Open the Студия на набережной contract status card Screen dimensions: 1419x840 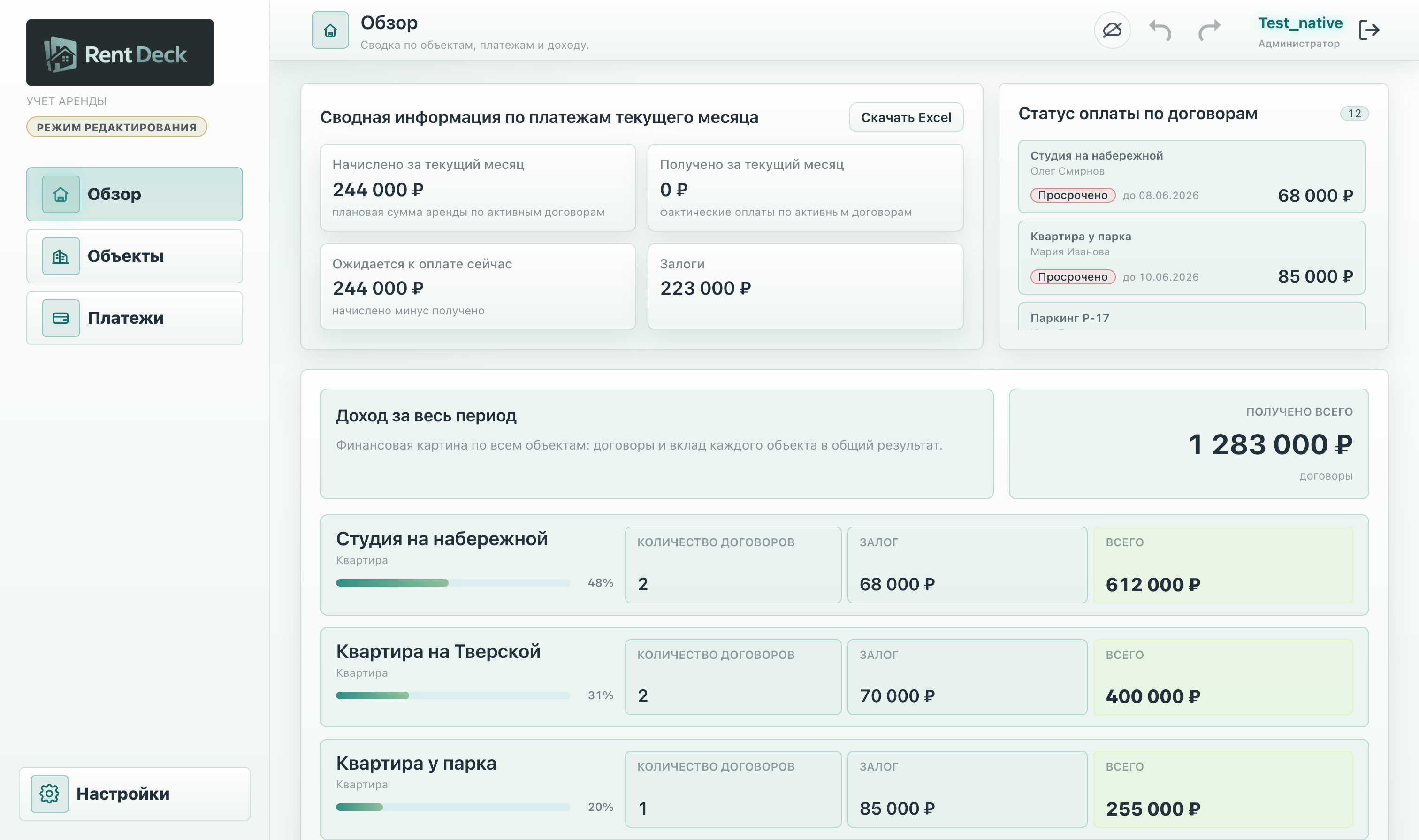click(x=1191, y=176)
